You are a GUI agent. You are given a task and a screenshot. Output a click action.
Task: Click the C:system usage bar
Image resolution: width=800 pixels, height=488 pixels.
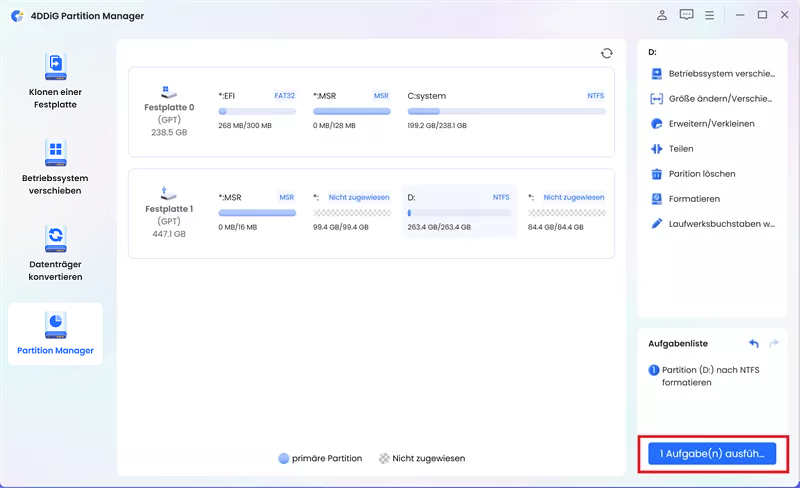506,111
